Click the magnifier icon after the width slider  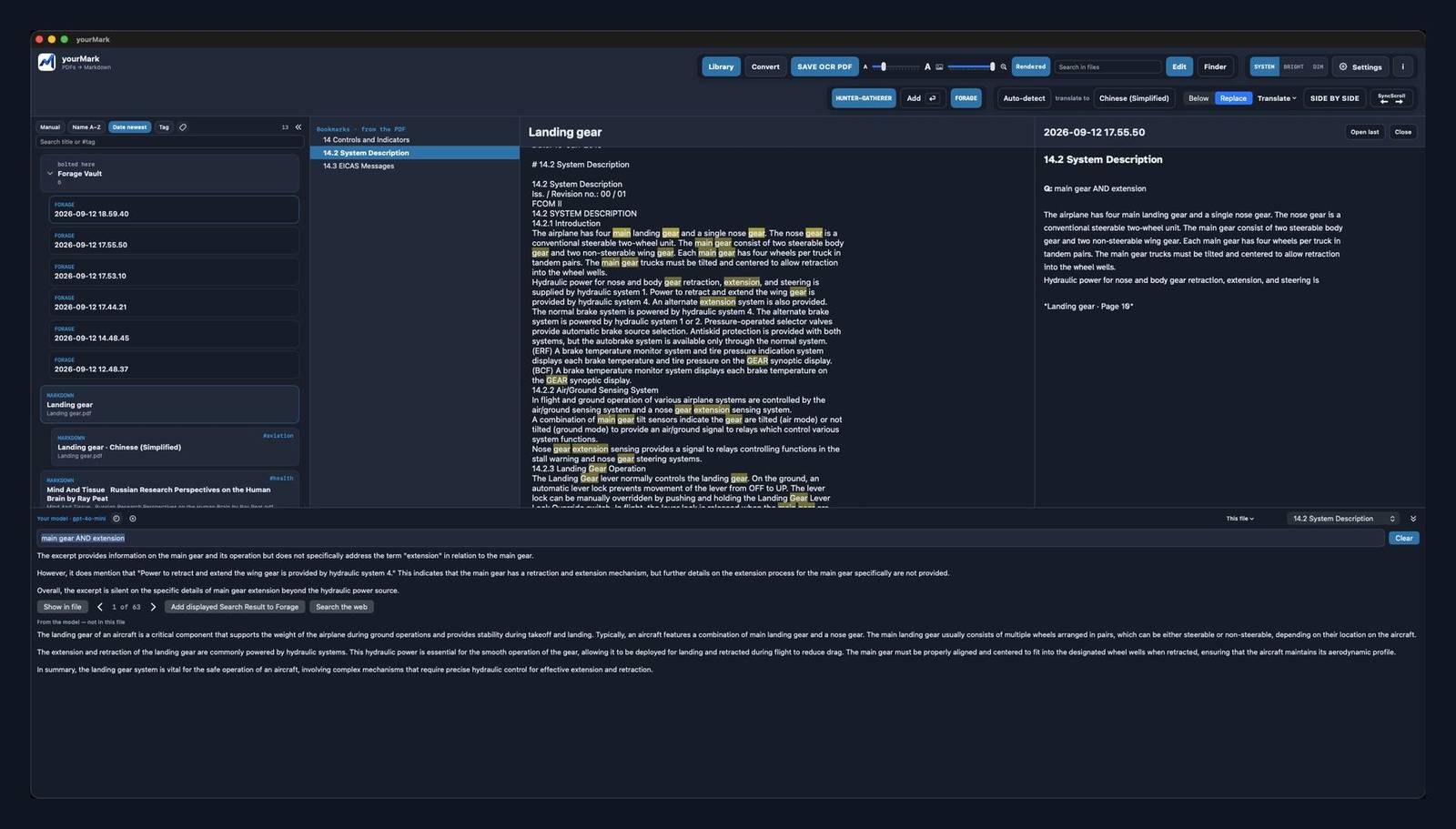click(x=1004, y=66)
